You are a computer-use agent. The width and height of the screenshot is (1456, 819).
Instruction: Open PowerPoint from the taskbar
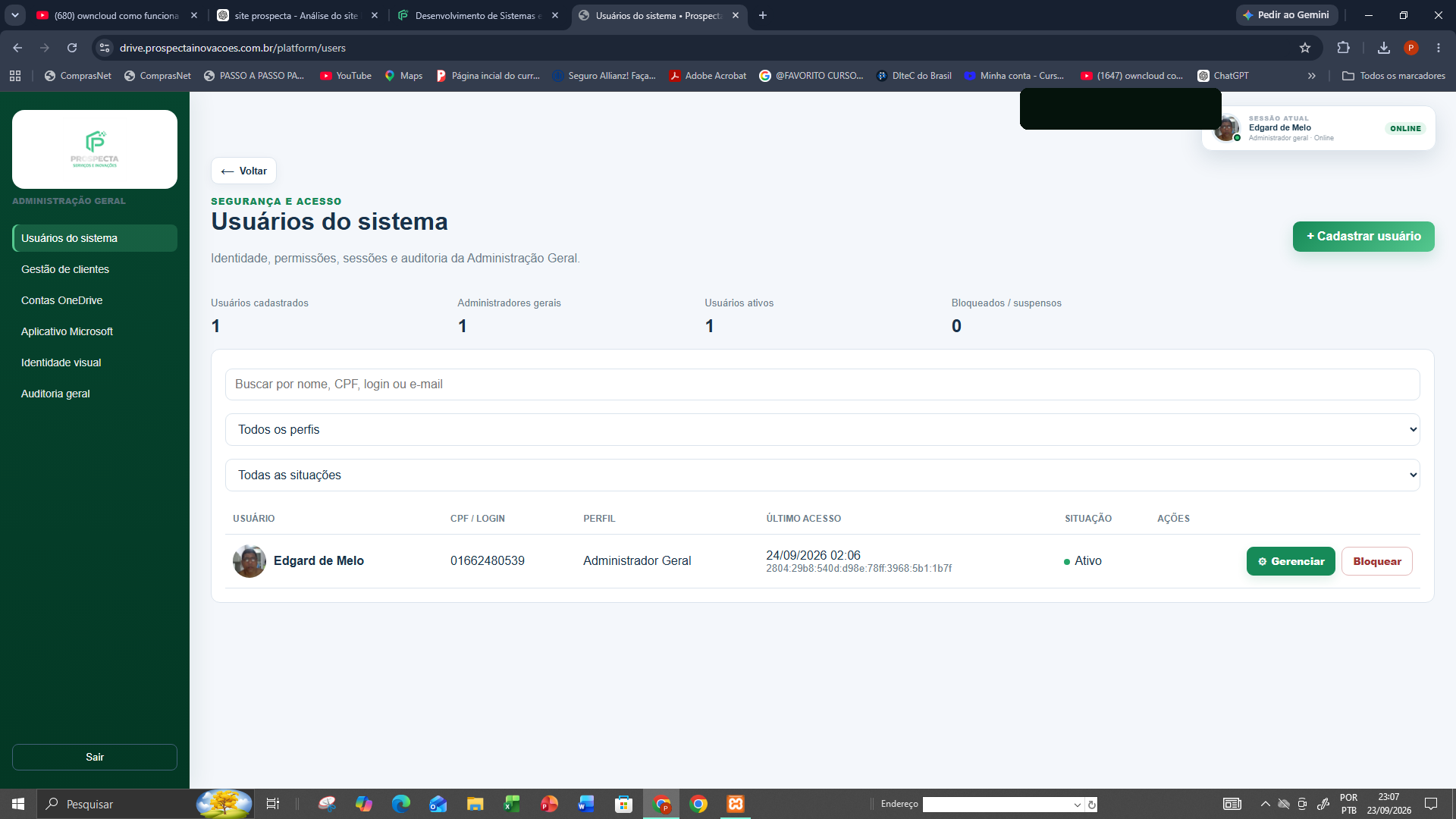pyautogui.click(x=549, y=804)
